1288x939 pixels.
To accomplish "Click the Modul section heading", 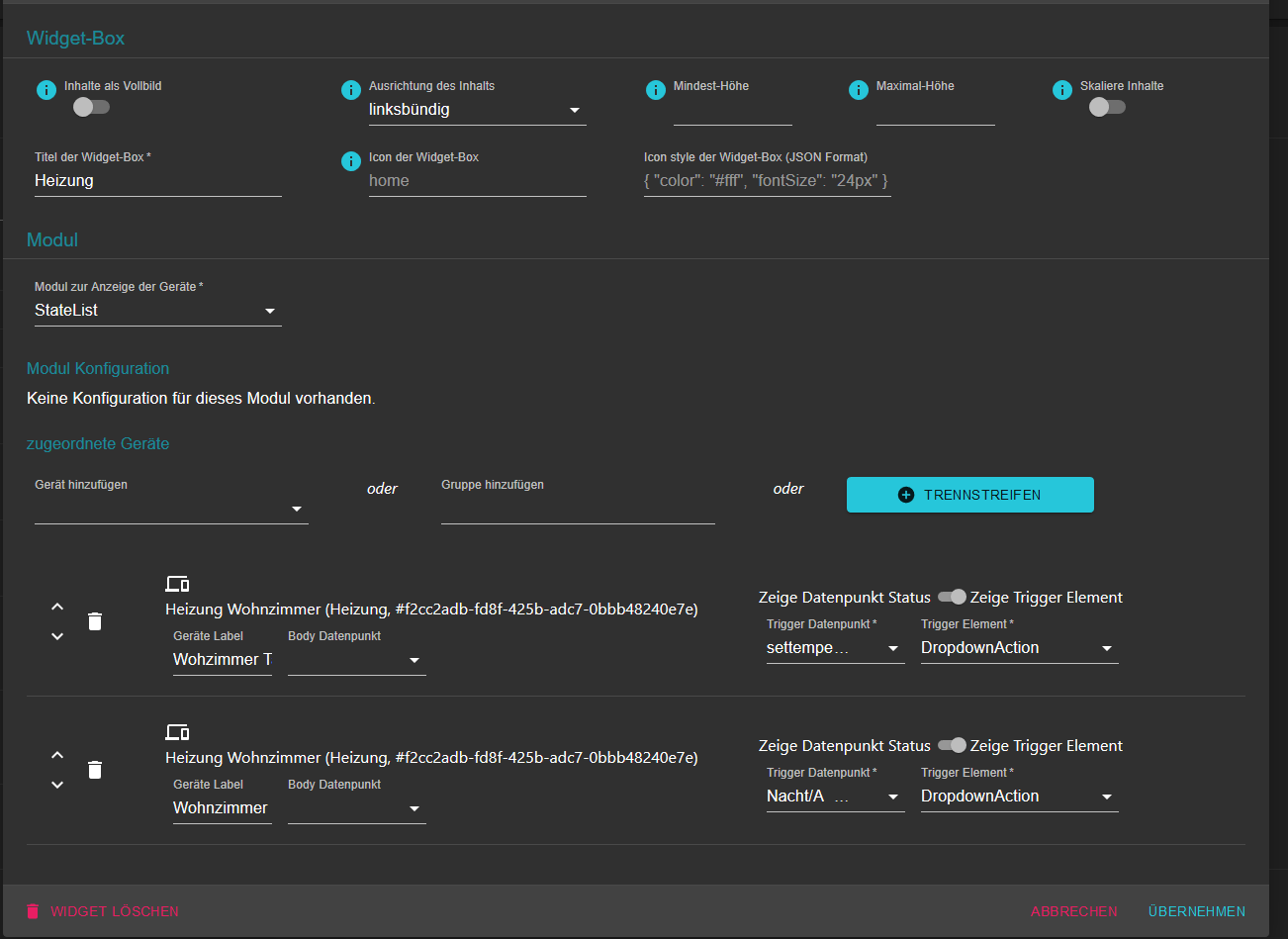I will click(52, 240).
